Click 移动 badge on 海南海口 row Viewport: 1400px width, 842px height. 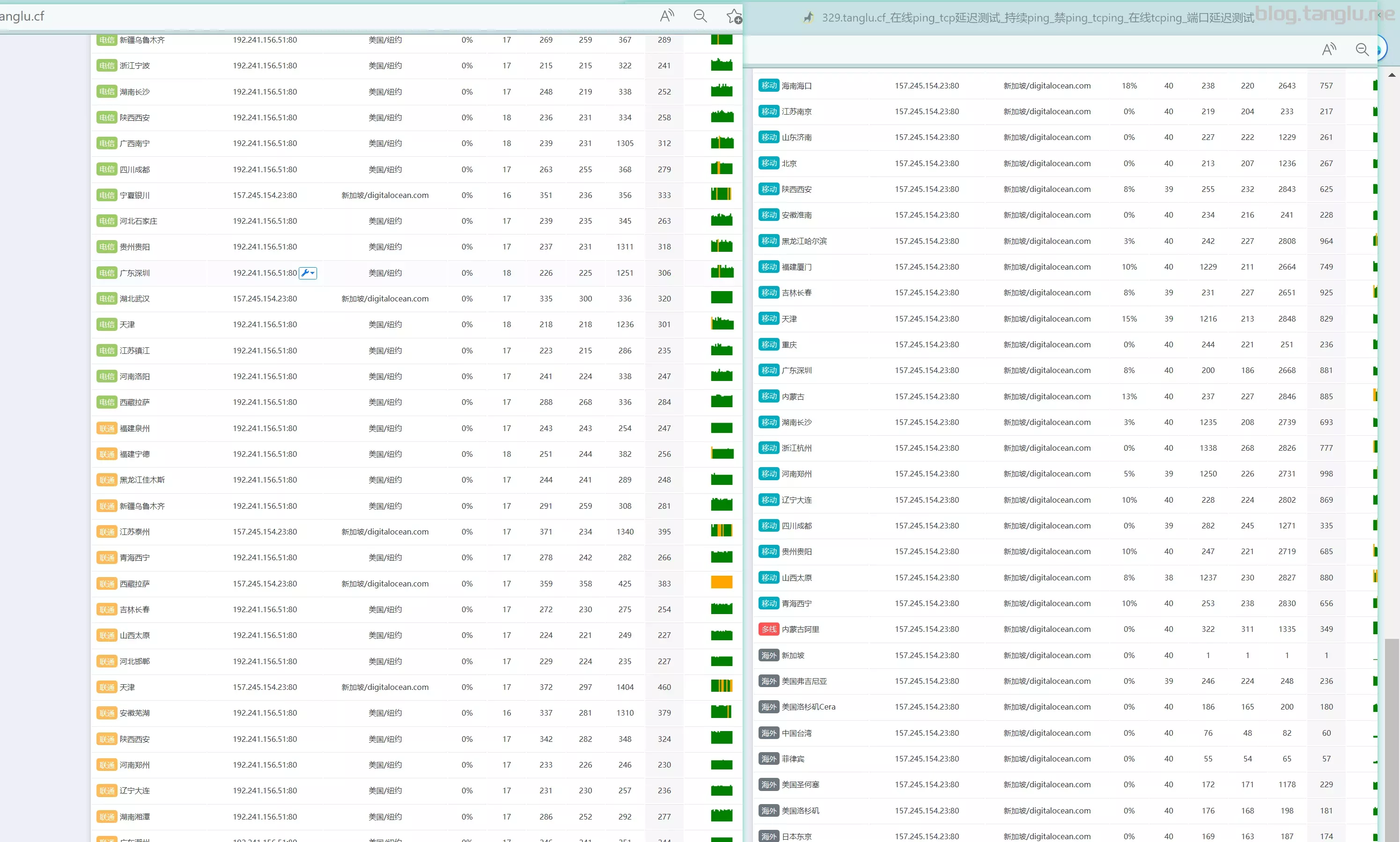tap(768, 86)
